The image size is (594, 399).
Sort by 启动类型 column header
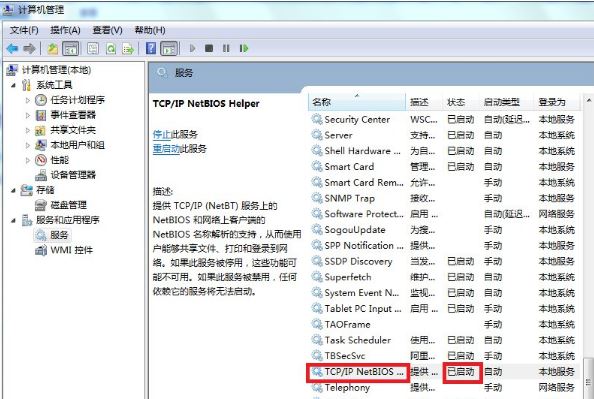click(x=507, y=102)
